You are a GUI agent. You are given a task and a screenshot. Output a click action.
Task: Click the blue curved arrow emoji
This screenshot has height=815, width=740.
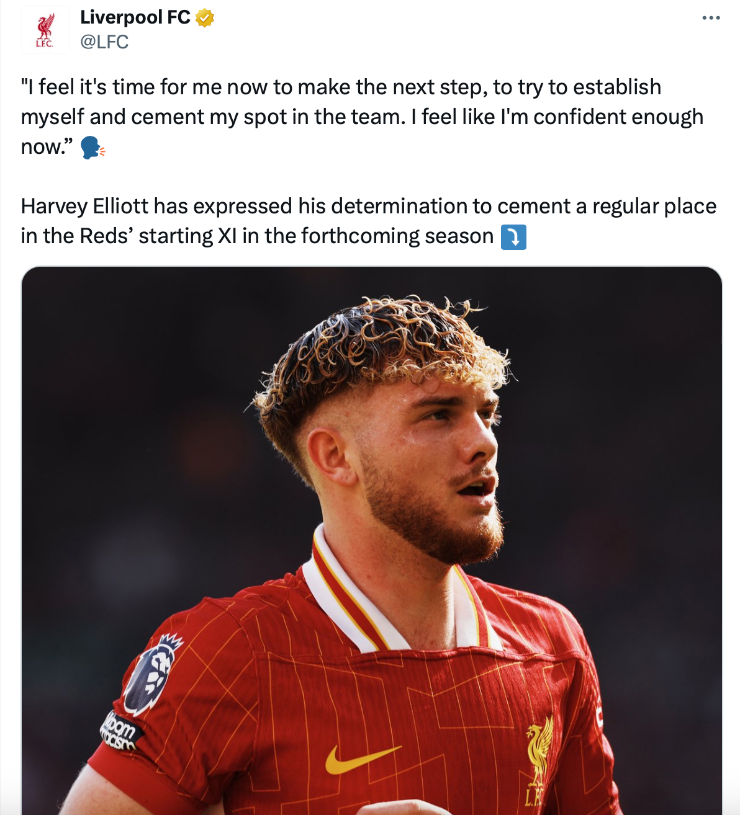pos(513,238)
